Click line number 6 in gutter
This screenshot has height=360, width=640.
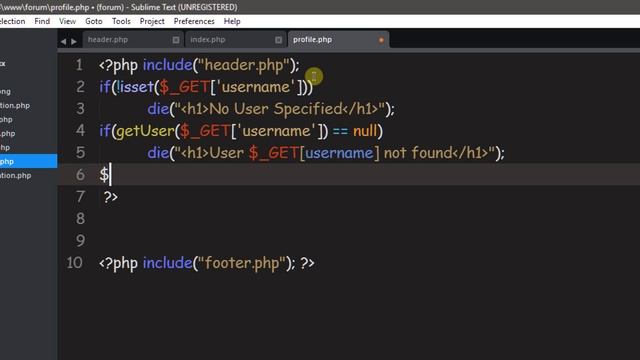tap(80, 175)
